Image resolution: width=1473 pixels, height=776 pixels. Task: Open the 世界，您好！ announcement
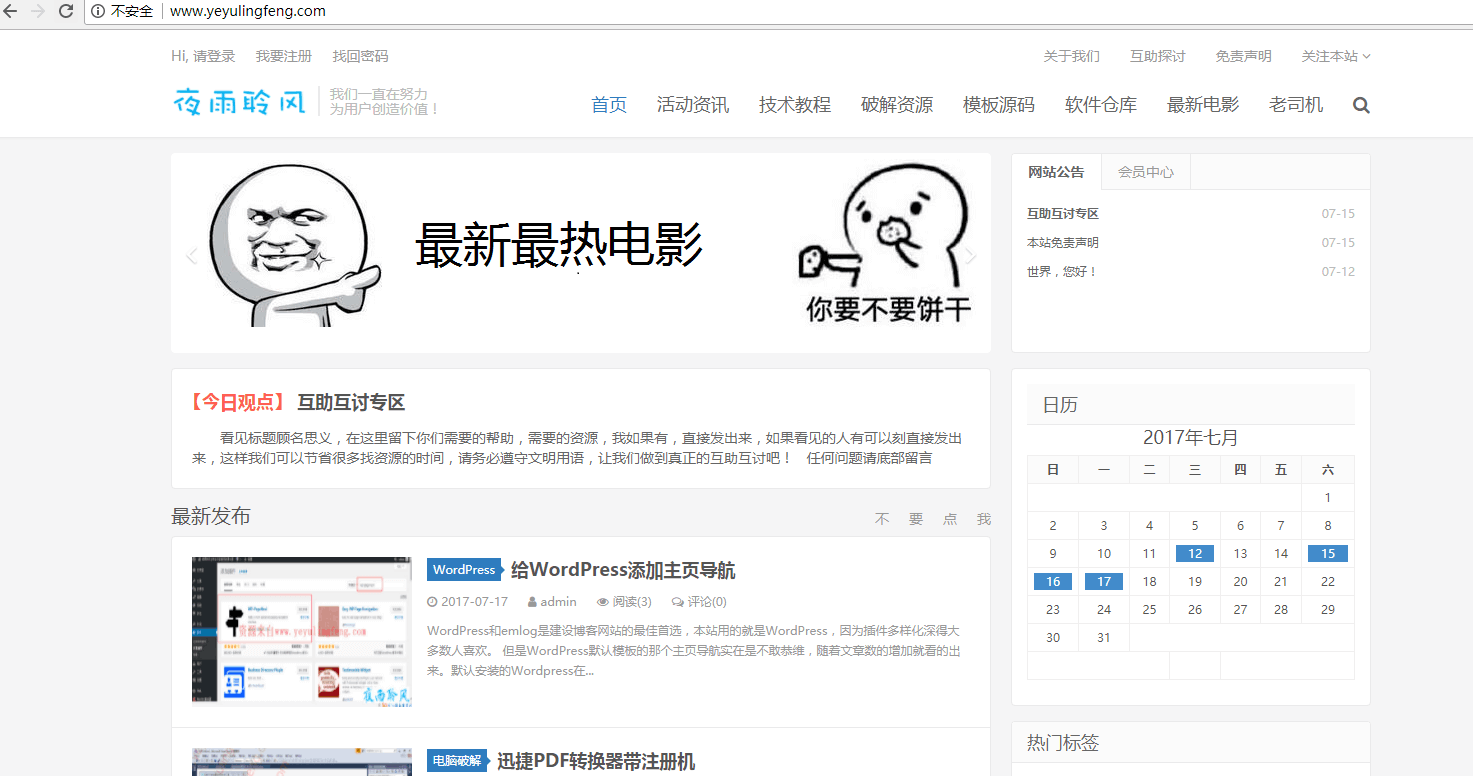point(1062,272)
